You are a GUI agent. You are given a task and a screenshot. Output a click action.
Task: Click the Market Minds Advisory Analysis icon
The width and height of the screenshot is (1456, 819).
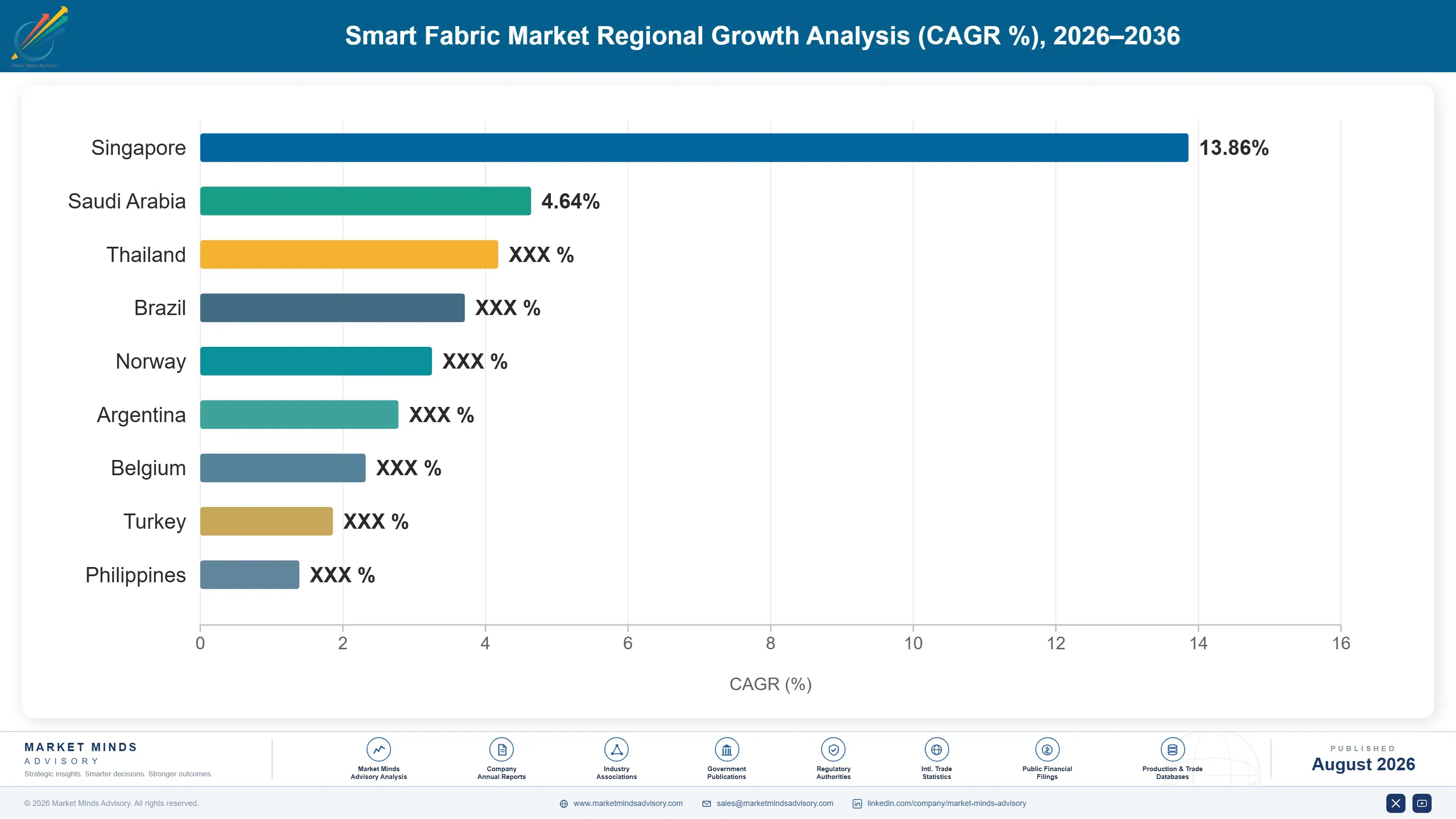pos(378,749)
